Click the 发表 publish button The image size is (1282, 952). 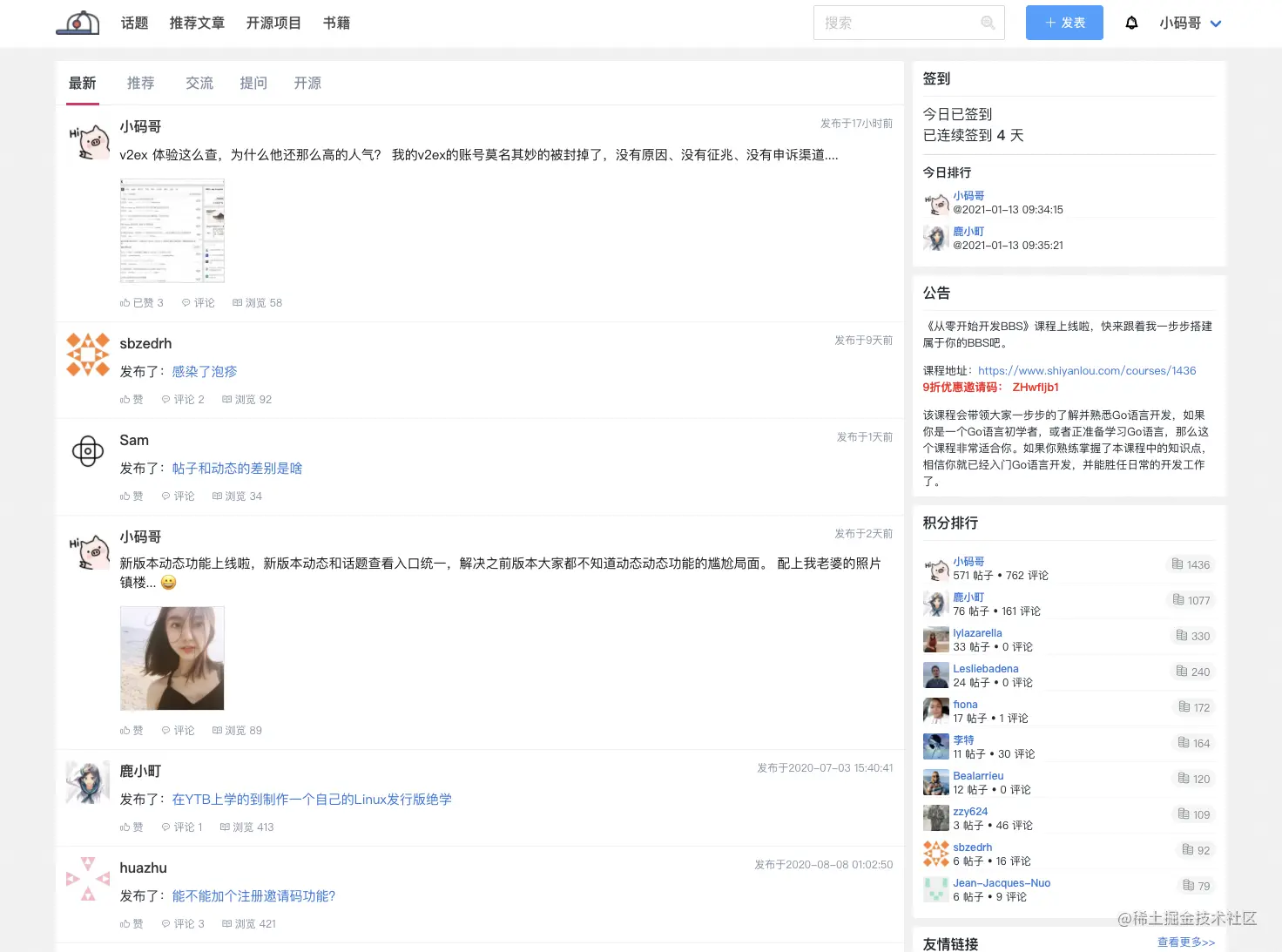1064,23
